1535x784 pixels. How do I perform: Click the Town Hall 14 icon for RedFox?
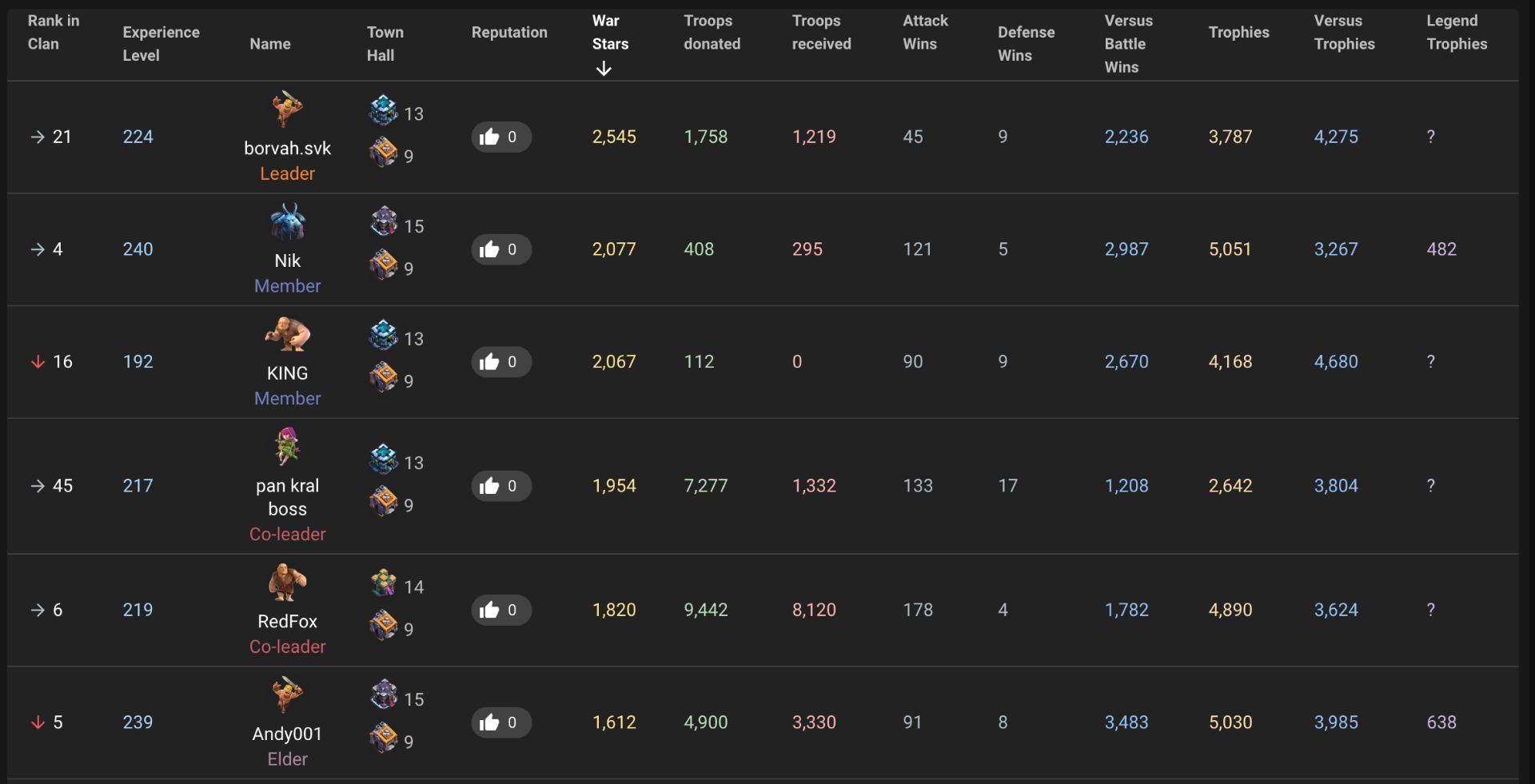point(384,583)
